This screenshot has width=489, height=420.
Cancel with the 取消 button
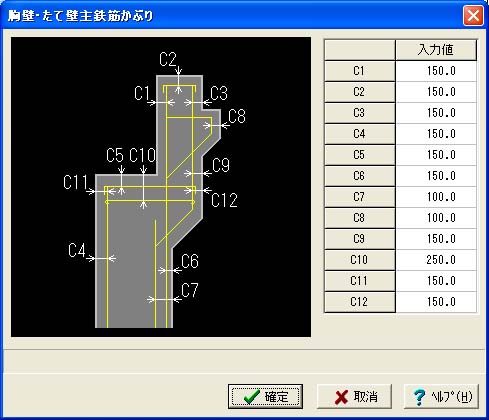354,396
